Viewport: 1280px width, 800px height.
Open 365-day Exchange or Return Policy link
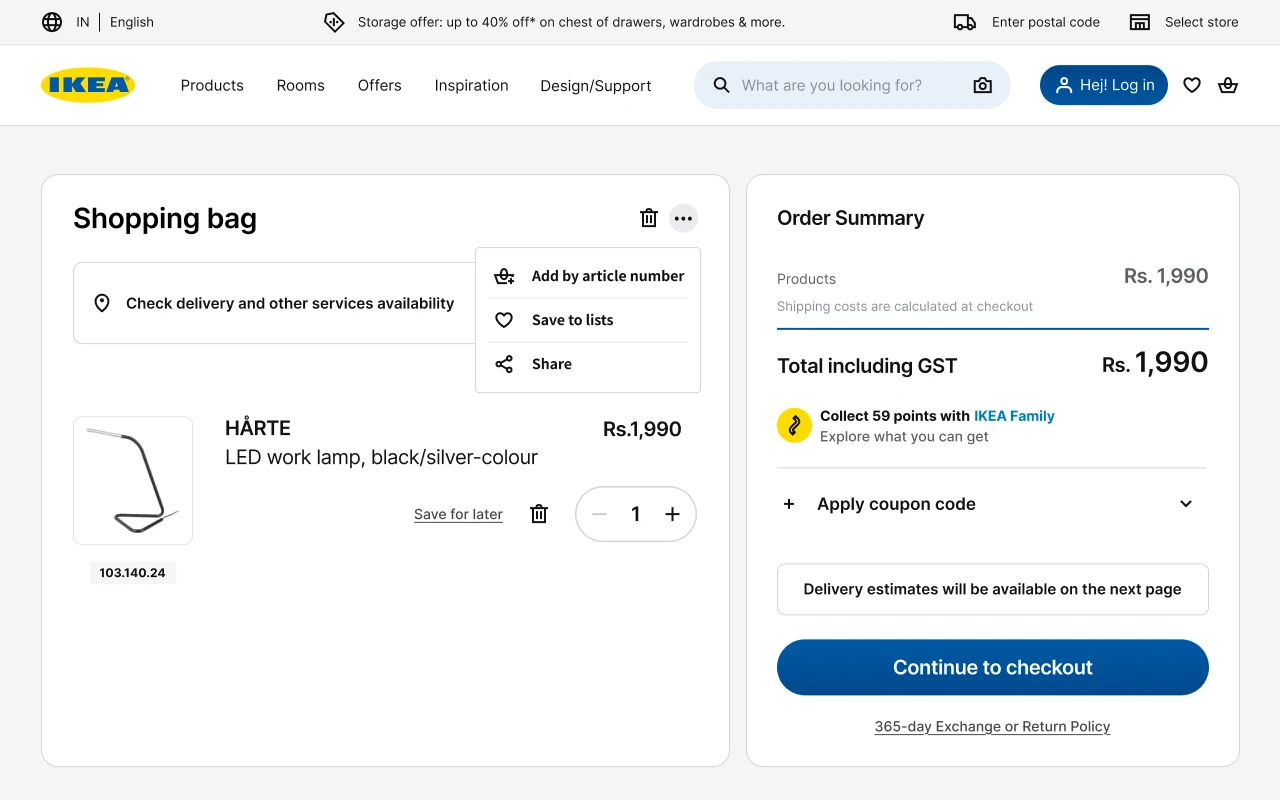coord(993,726)
